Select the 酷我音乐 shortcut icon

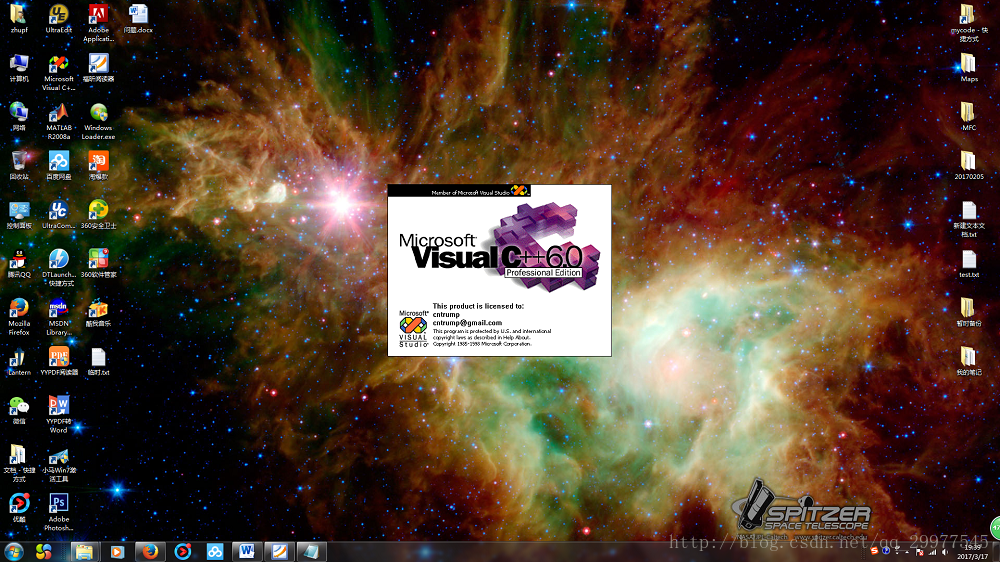[98, 313]
